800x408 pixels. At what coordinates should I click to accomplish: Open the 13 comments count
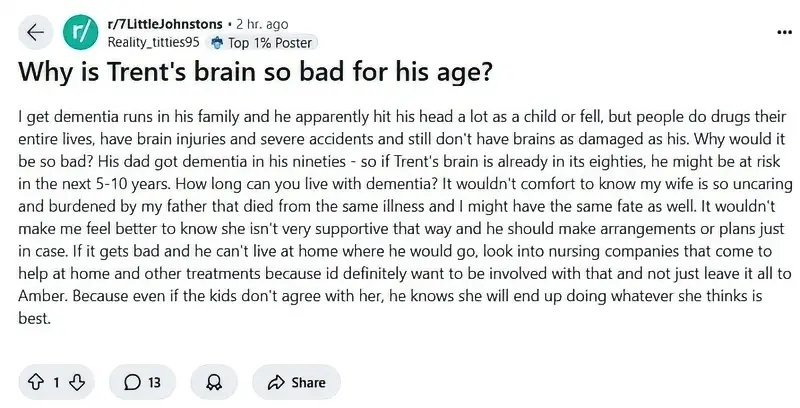155,382
